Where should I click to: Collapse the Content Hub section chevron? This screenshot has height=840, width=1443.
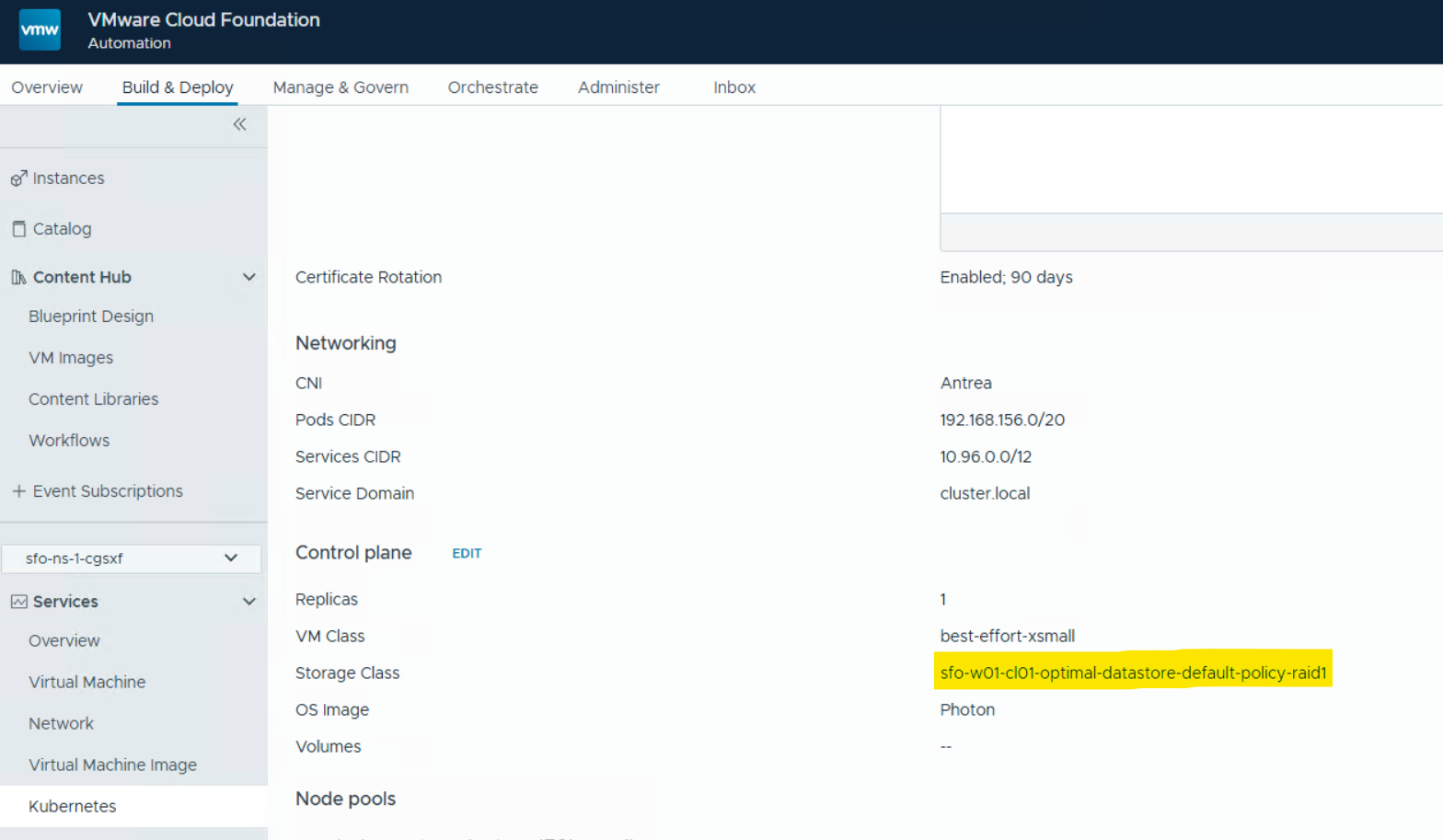pyautogui.click(x=248, y=277)
